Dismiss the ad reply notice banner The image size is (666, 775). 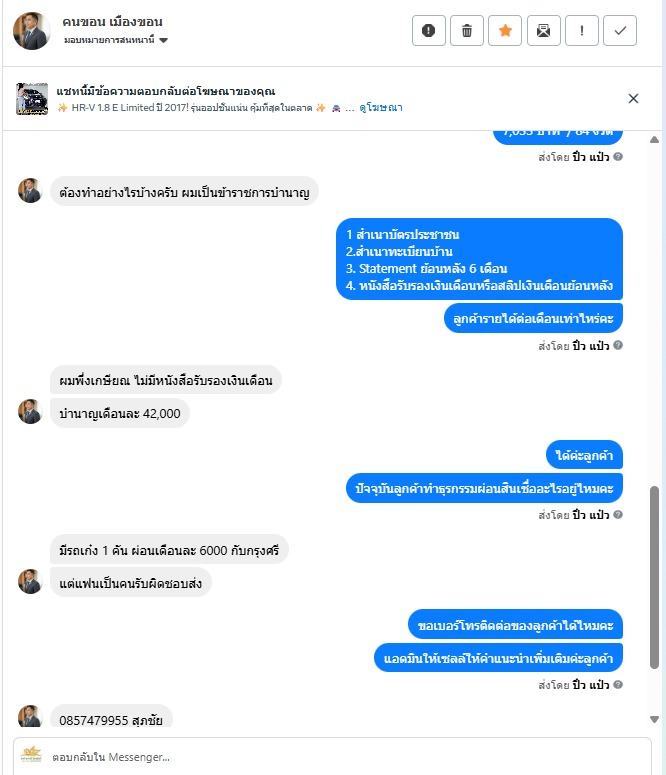coord(633,98)
